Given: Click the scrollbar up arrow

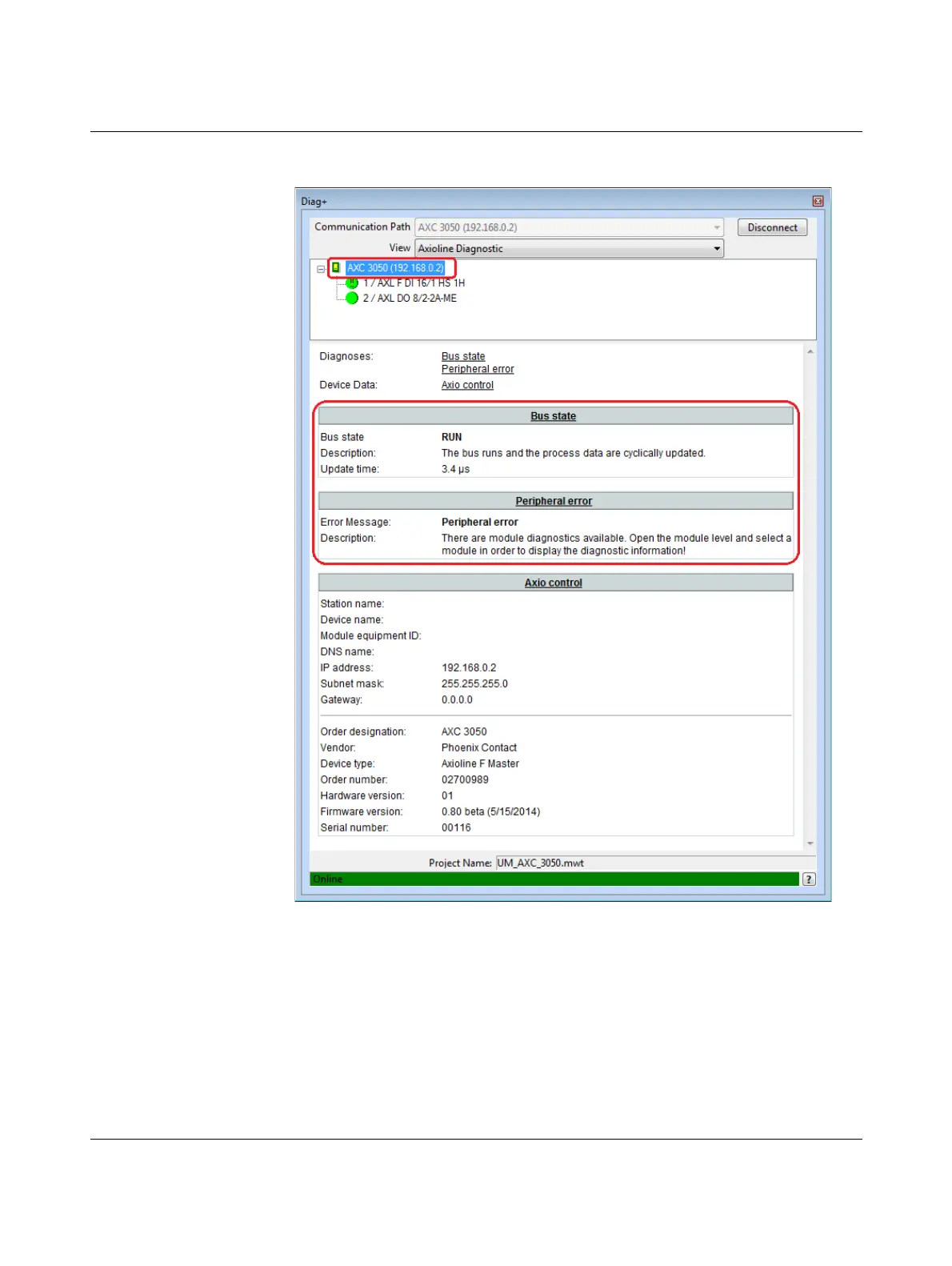Looking at the screenshot, I should pyautogui.click(x=810, y=351).
